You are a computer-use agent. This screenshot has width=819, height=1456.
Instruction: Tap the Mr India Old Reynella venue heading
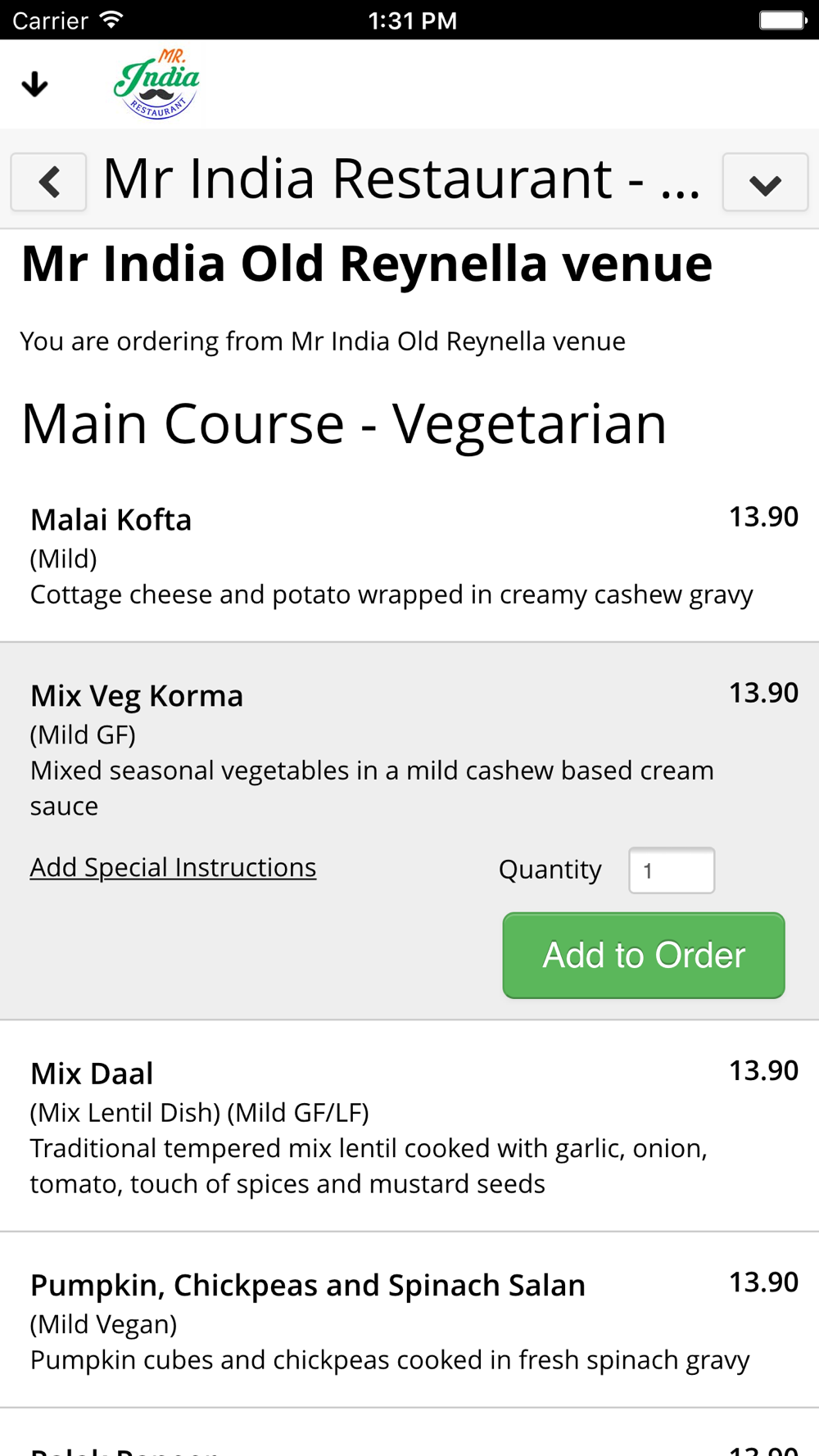point(367,264)
